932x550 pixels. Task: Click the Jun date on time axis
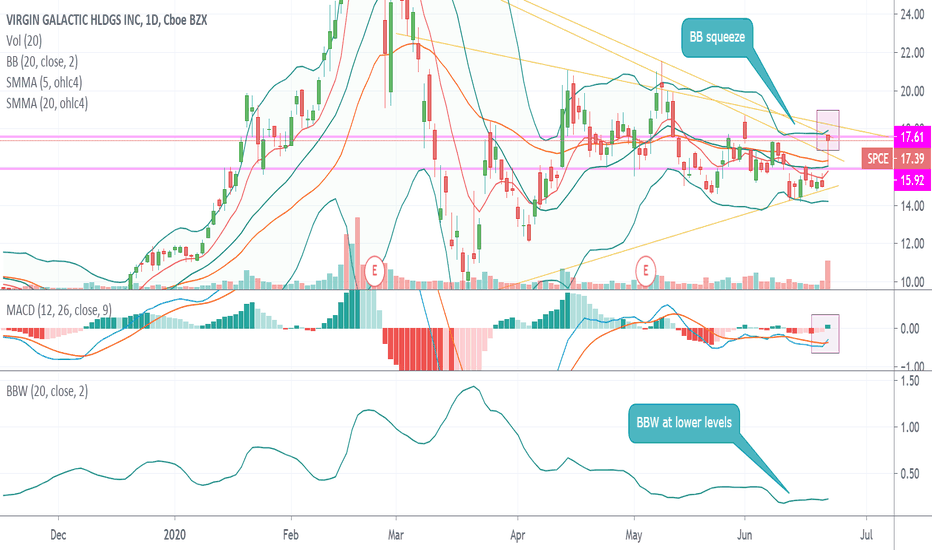coord(744,535)
